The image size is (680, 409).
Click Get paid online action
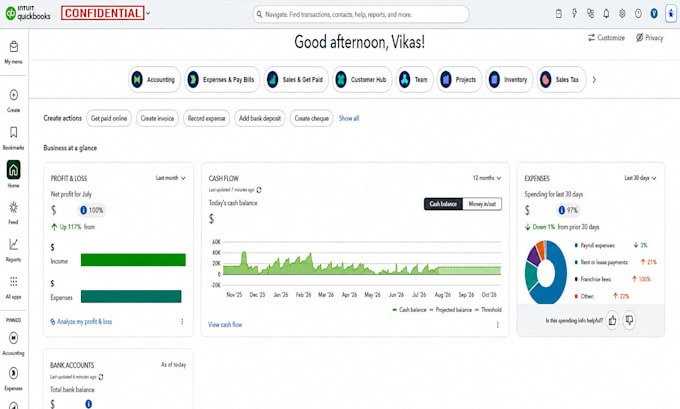(x=109, y=118)
